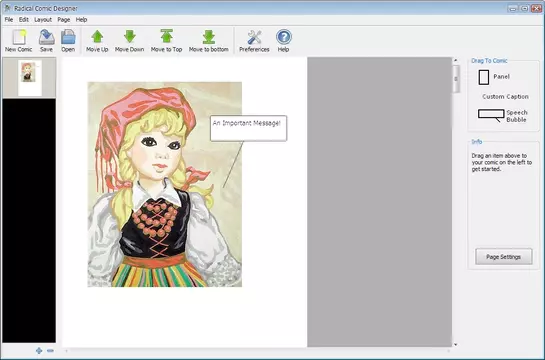The width and height of the screenshot is (545, 360).
Task: Add a page with the plus icon
Action: tap(39, 351)
